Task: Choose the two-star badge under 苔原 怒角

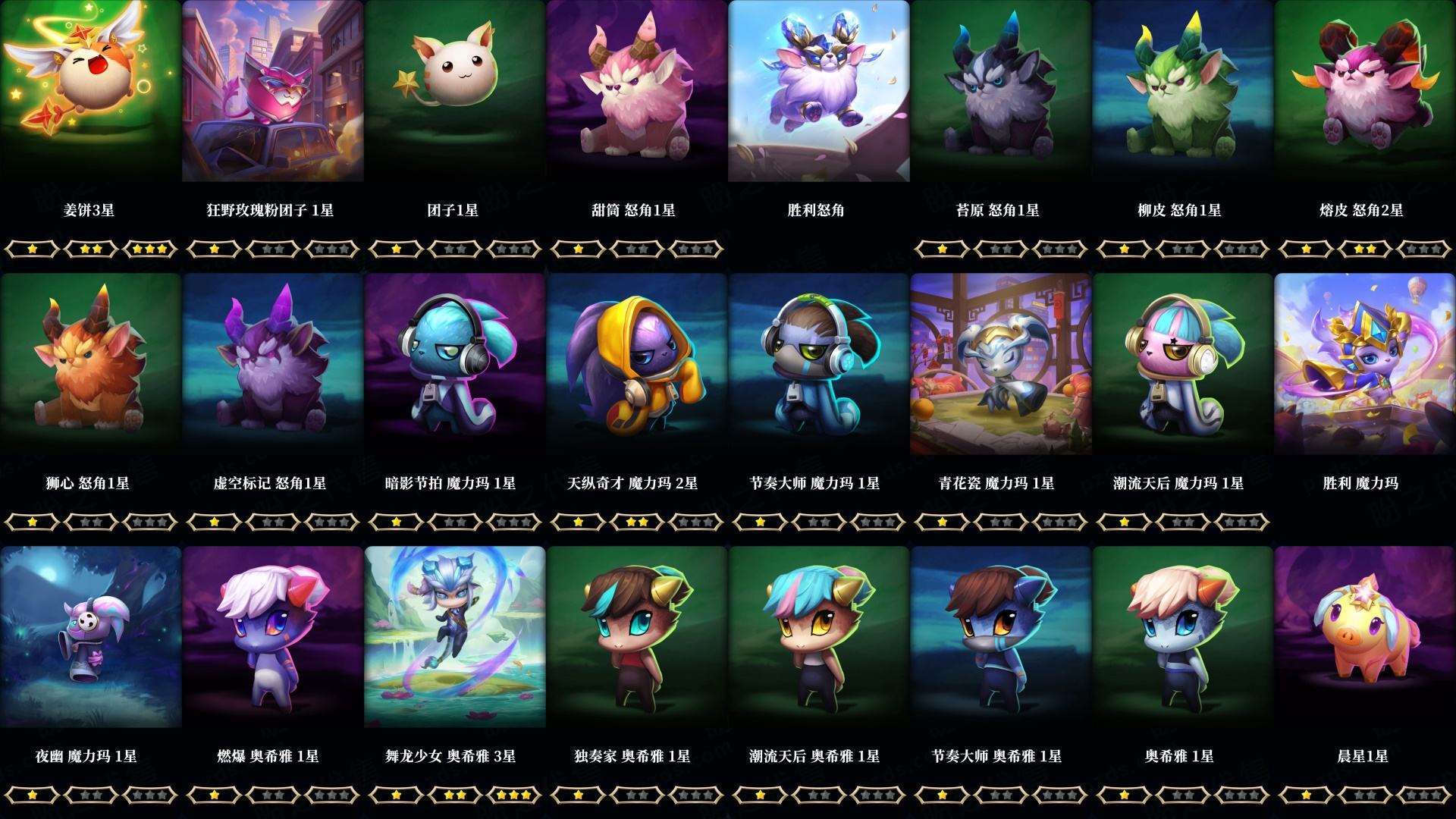Action: pos(1001,249)
